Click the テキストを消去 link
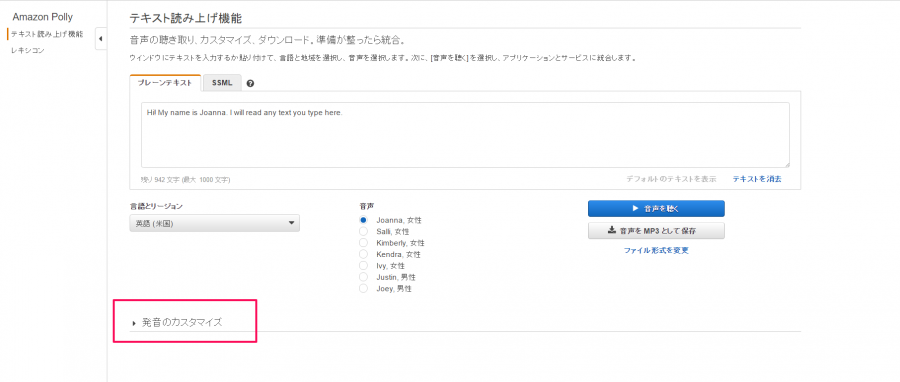The width and height of the screenshot is (900, 382). [757, 179]
